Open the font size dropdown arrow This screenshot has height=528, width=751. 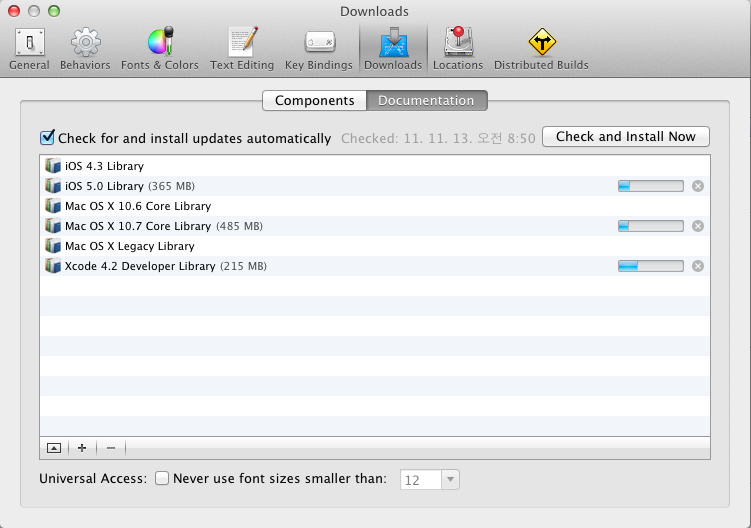(x=450, y=480)
